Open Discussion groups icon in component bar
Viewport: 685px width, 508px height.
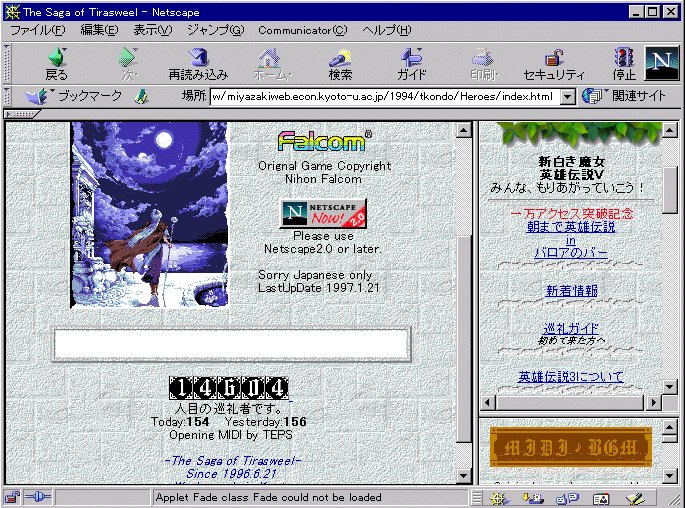pyautogui.click(x=567, y=498)
